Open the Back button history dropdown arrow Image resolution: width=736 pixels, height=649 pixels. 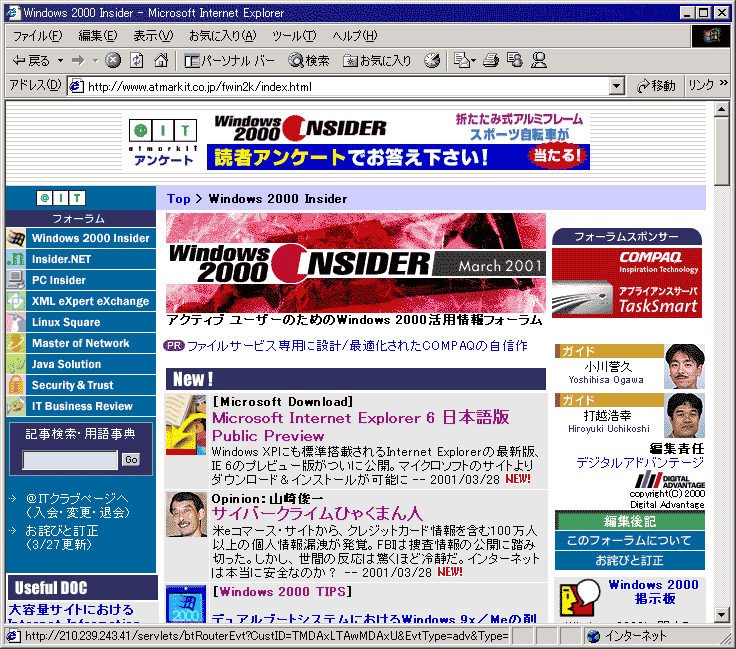point(60,61)
